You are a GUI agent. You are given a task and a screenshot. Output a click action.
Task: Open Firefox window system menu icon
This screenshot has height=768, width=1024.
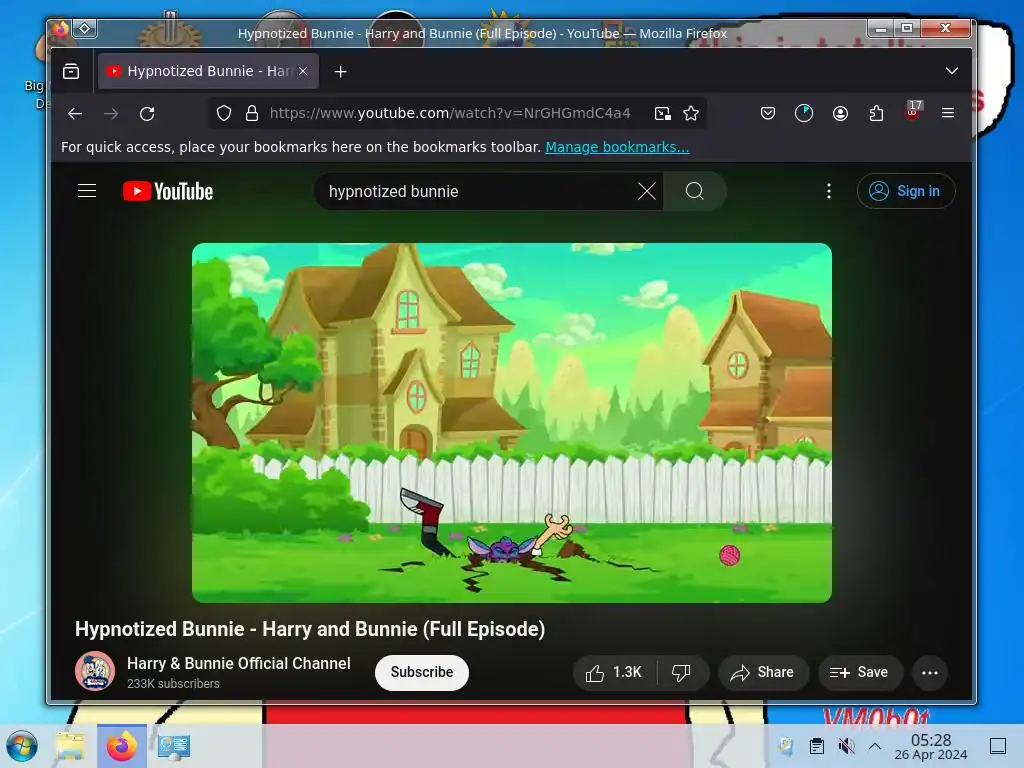point(61,28)
